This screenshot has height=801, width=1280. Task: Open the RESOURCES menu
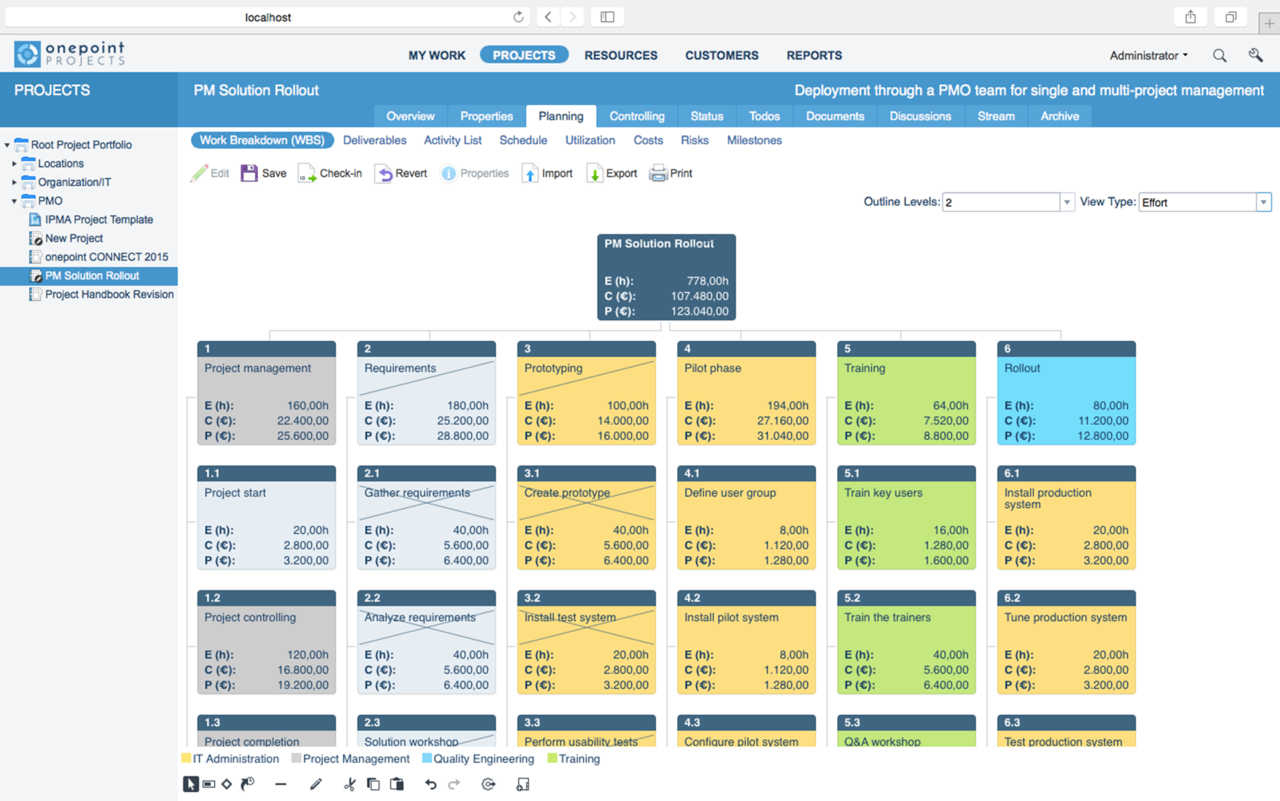tap(621, 56)
